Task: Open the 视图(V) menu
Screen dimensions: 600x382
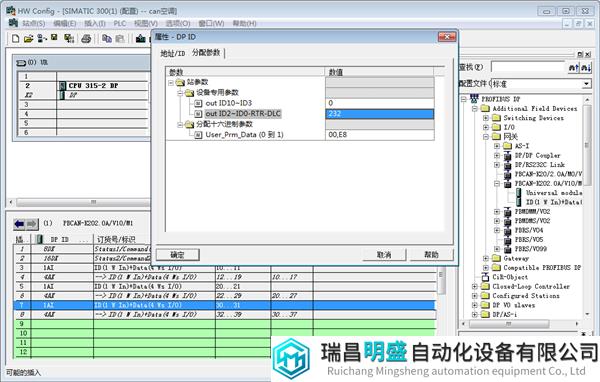Action: (x=146, y=23)
